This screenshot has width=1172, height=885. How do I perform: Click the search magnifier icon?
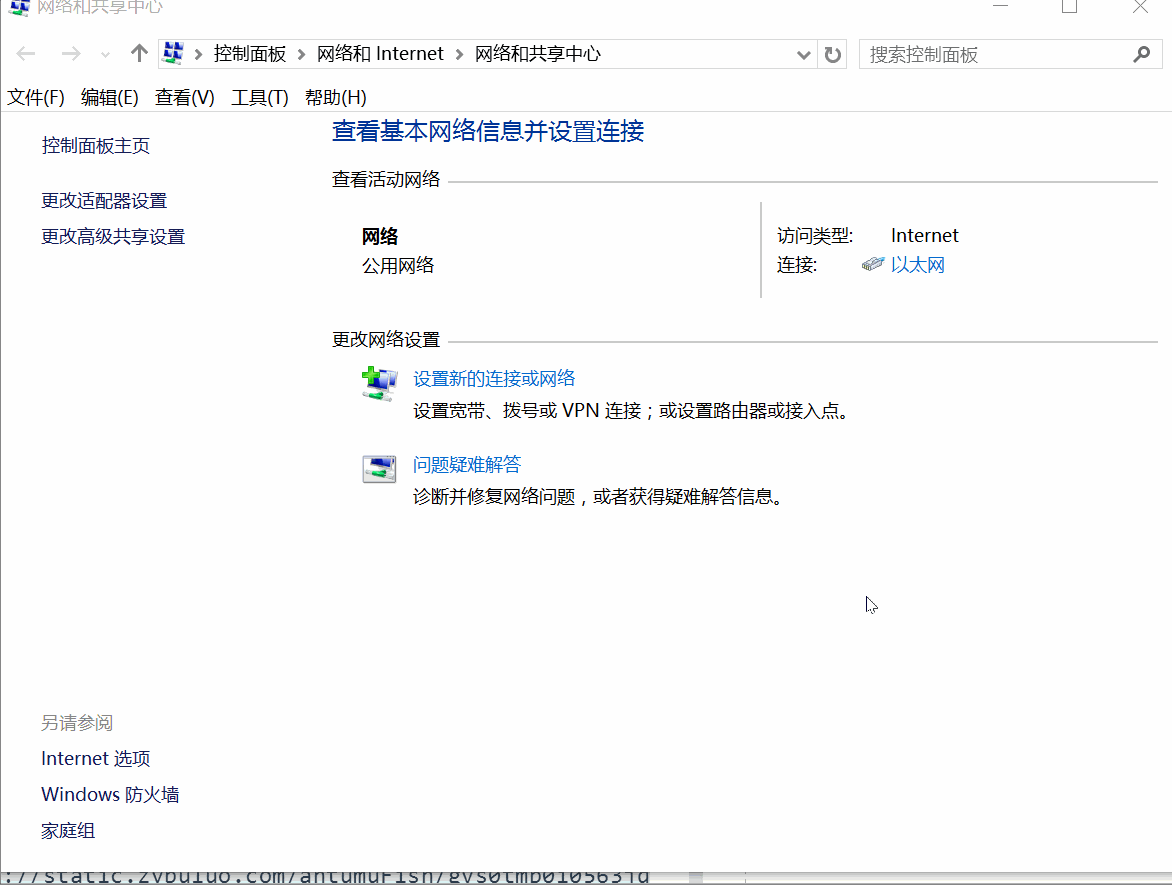[1142, 53]
